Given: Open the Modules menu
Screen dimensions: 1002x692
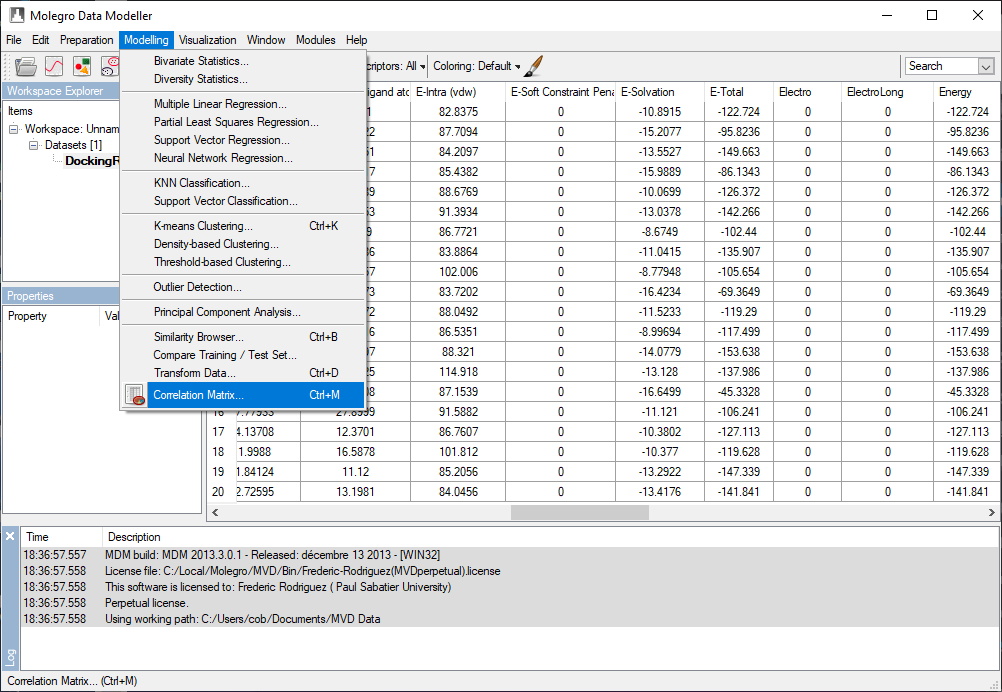Looking at the screenshot, I should tap(316, 40).
